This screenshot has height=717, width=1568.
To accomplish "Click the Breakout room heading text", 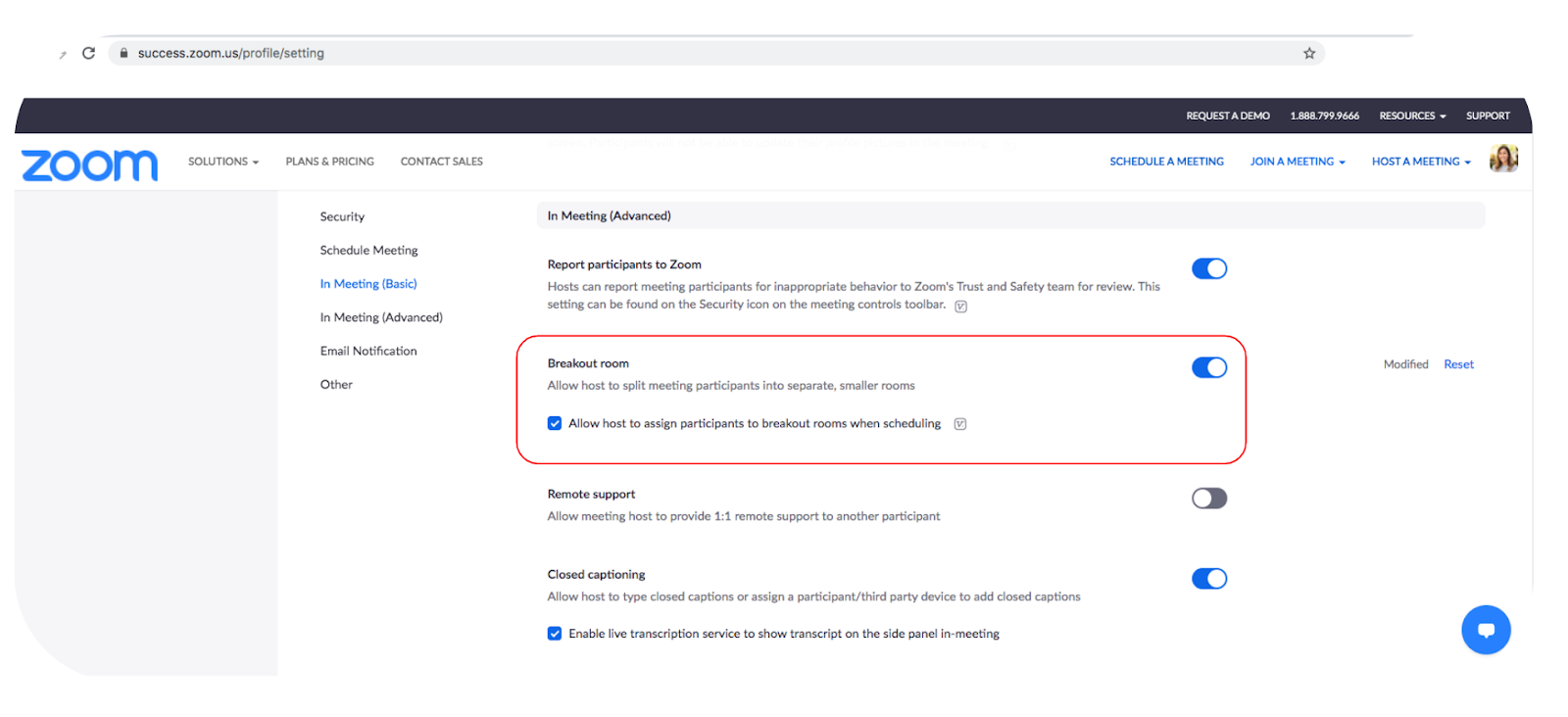I will click(x=588, y=363).
